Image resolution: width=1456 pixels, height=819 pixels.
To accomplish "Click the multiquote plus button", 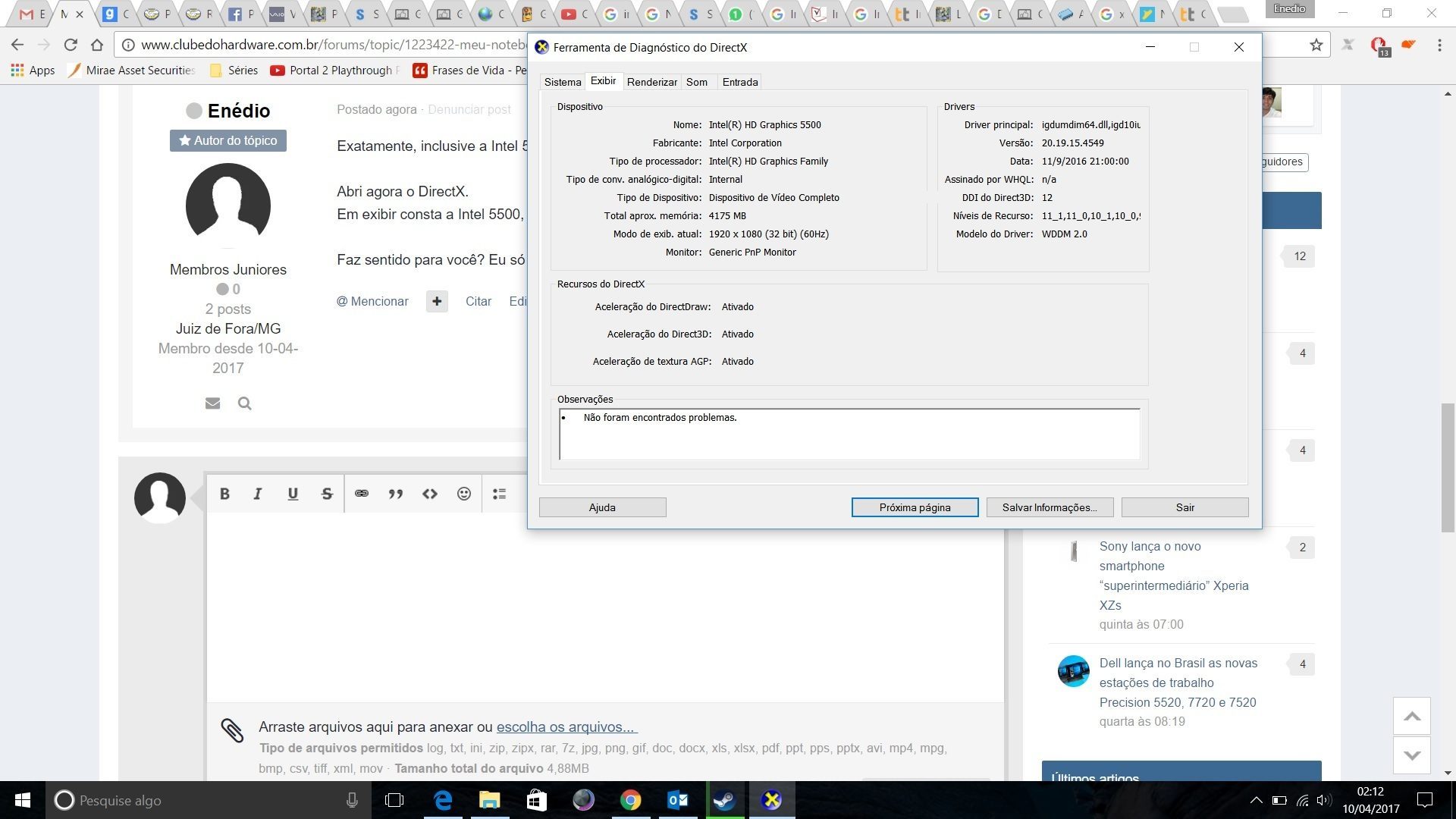I will tap(437, 301).
